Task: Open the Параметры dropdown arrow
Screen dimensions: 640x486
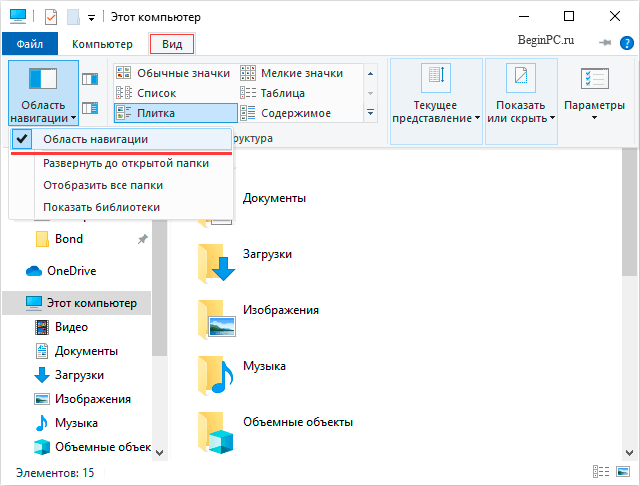Action: pos(595,118)
